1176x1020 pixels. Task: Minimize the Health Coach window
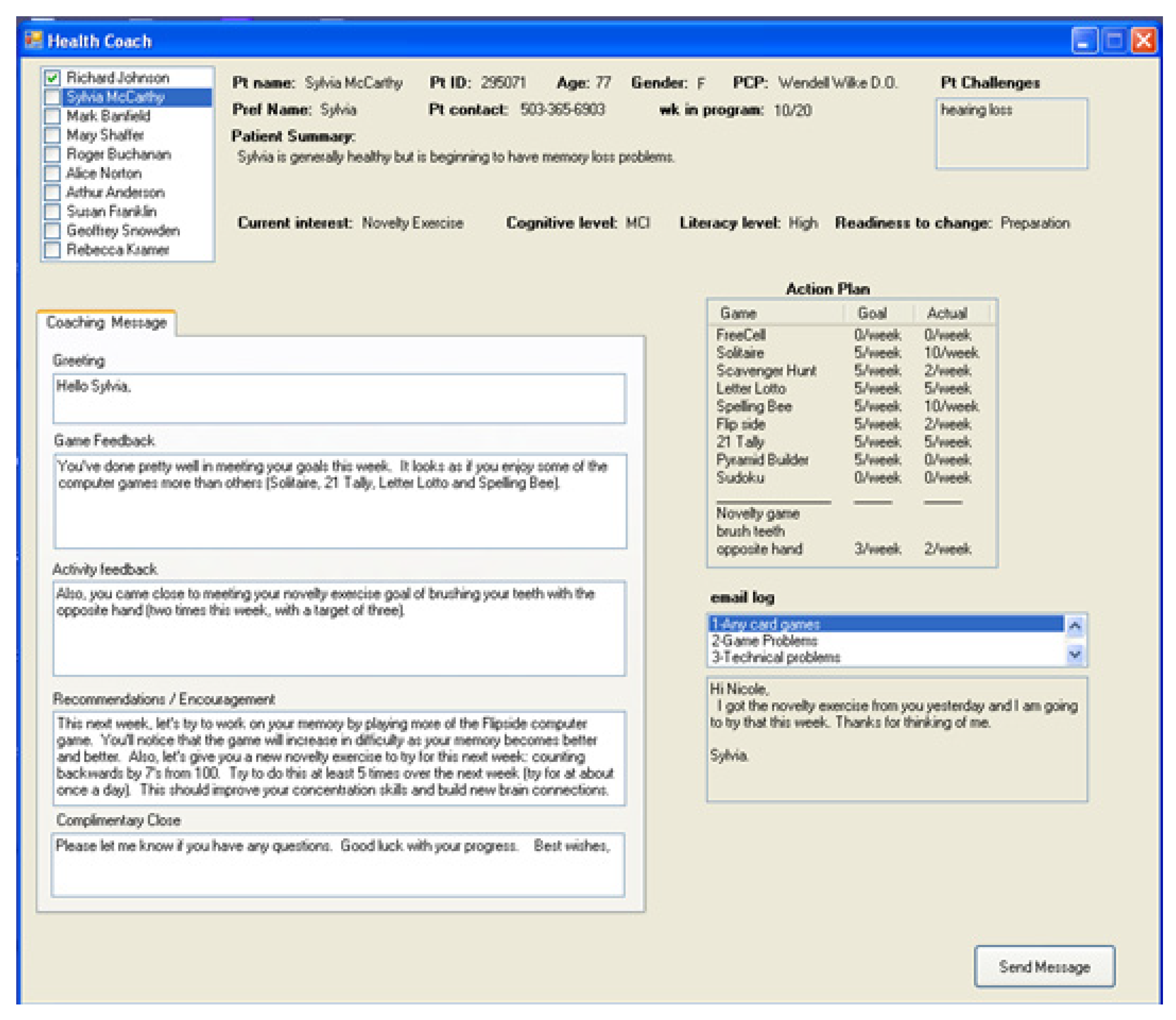click(1084, 41)
